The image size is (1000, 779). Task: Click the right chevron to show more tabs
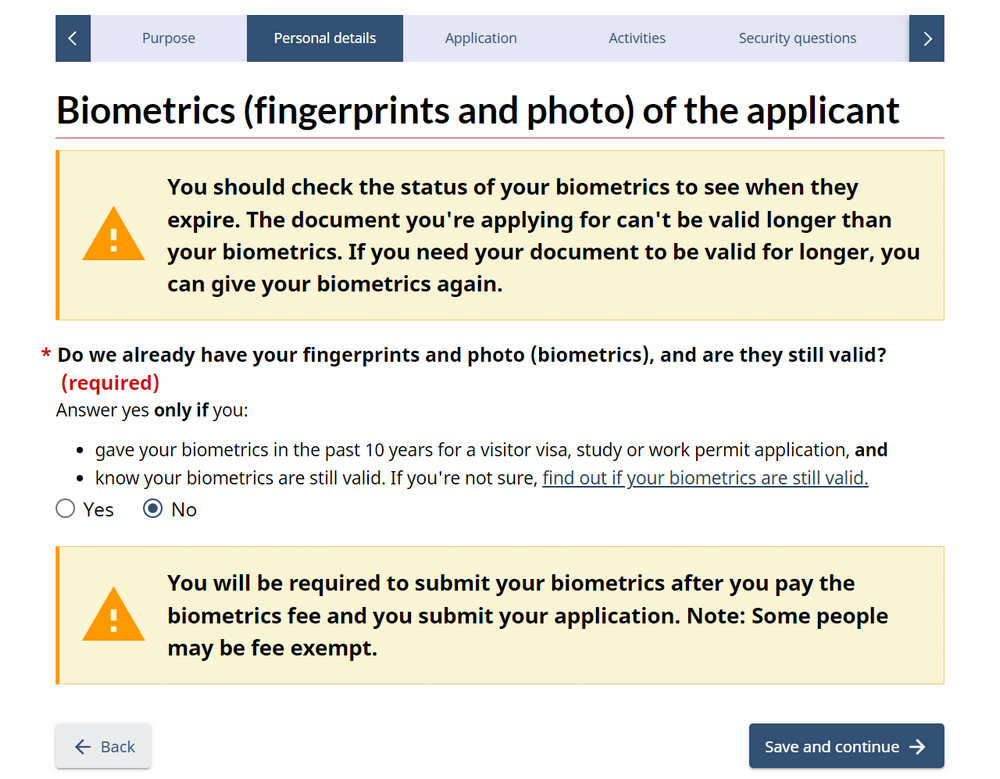927,39
